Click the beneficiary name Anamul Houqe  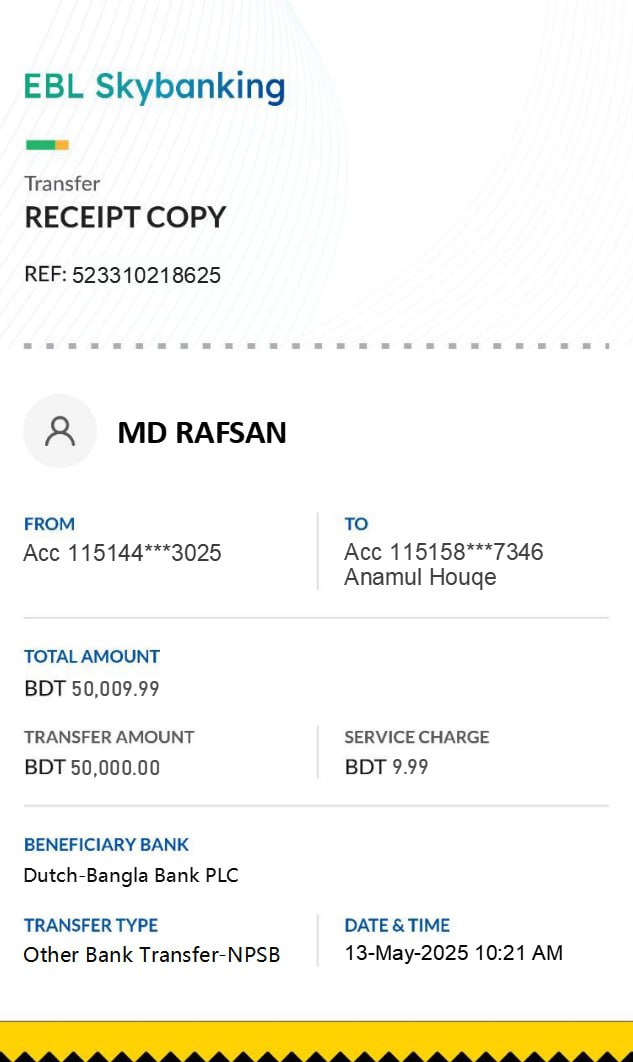(420, 577)
